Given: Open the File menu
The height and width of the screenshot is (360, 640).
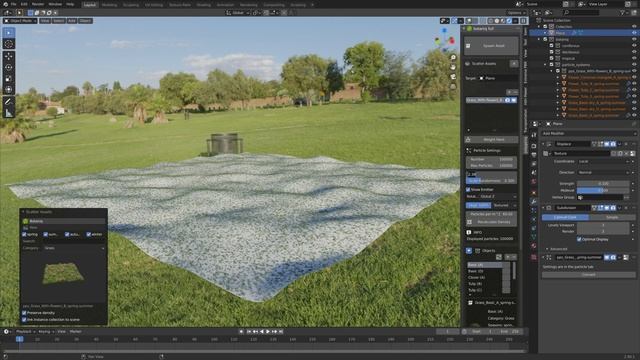Looking at the screenshot, I should point(13,4).
